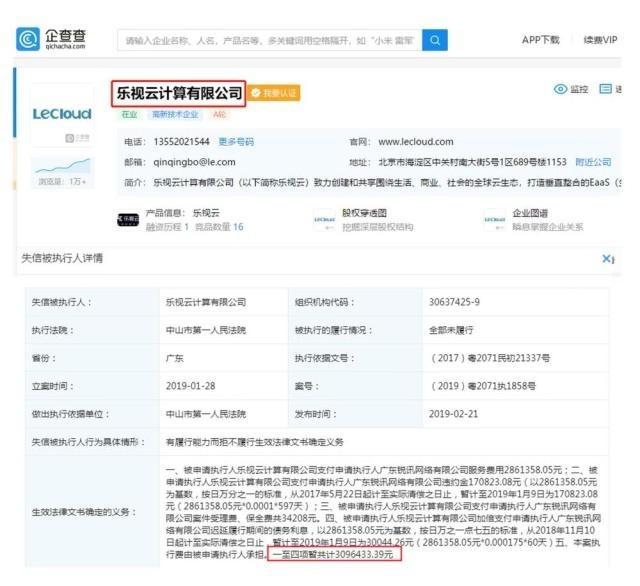Viewport: 640px width, 586px height.
Task: Click the Qichacha logo in header
Action: [x=51, y=40]
